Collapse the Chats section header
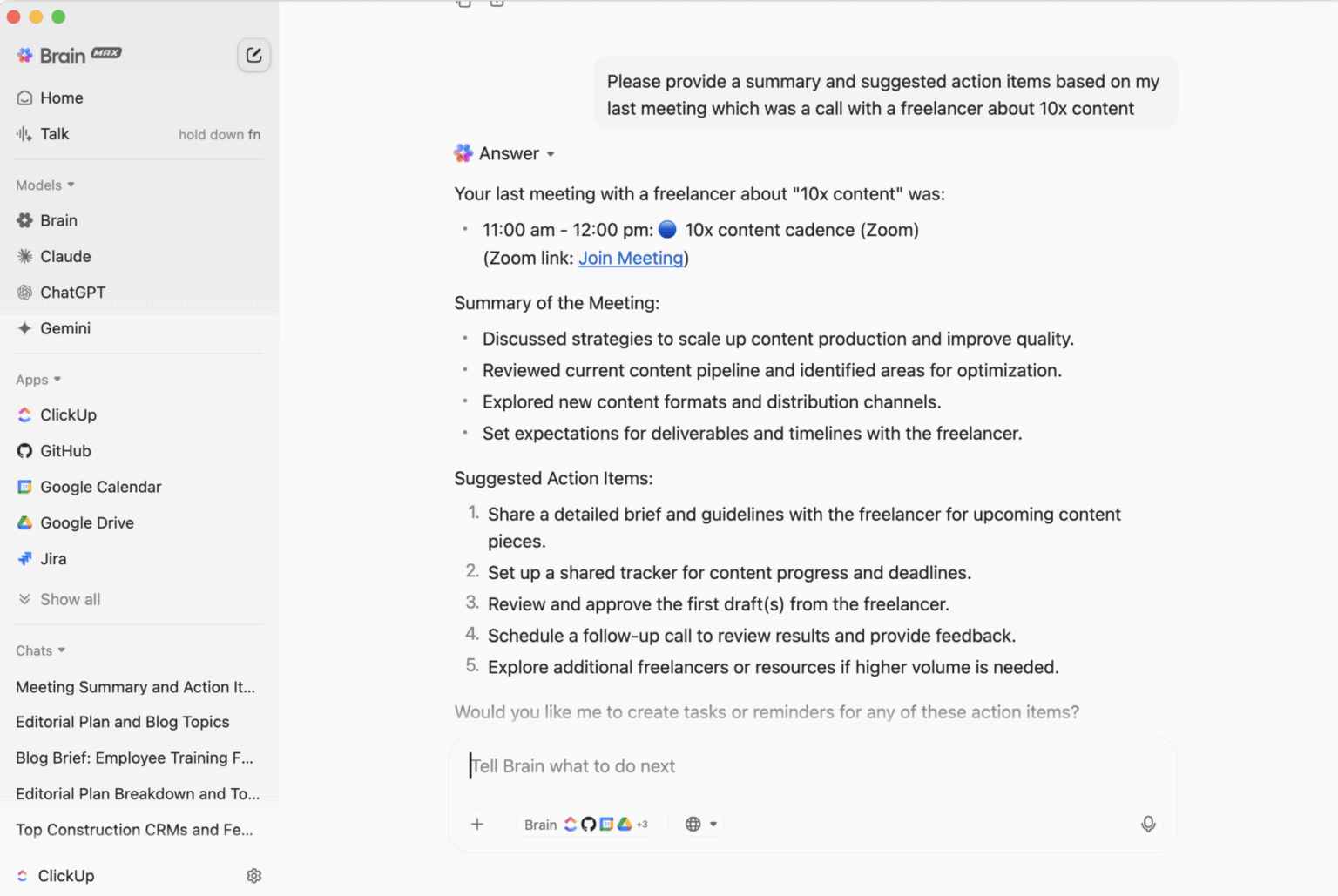 pyautogui.click(x=40, y=650)
